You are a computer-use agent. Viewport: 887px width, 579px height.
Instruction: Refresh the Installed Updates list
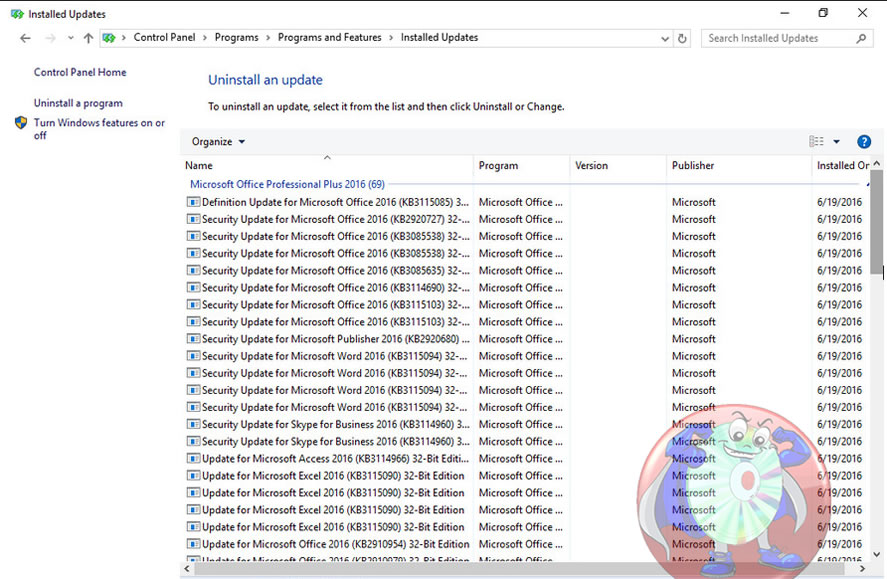click(682, 38)
